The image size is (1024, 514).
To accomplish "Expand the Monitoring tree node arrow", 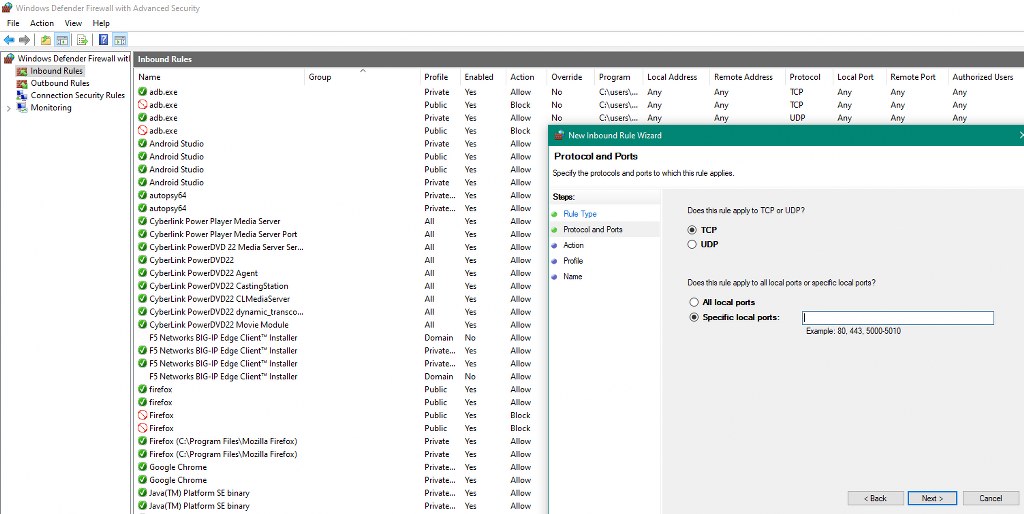I will [x=8, y=108].
